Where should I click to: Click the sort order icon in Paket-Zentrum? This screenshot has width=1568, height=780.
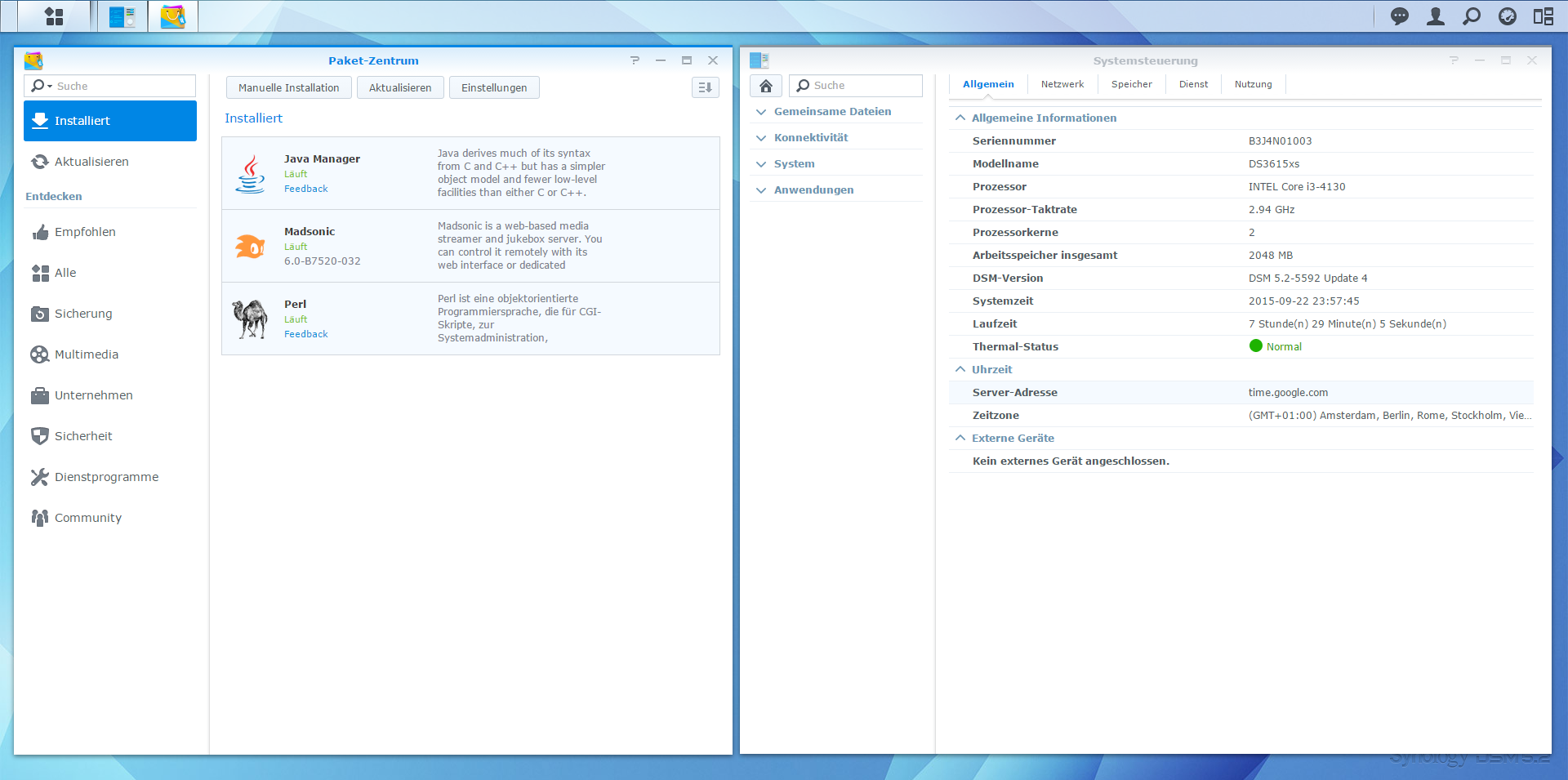pyautogui.click(x=705, y=87)
